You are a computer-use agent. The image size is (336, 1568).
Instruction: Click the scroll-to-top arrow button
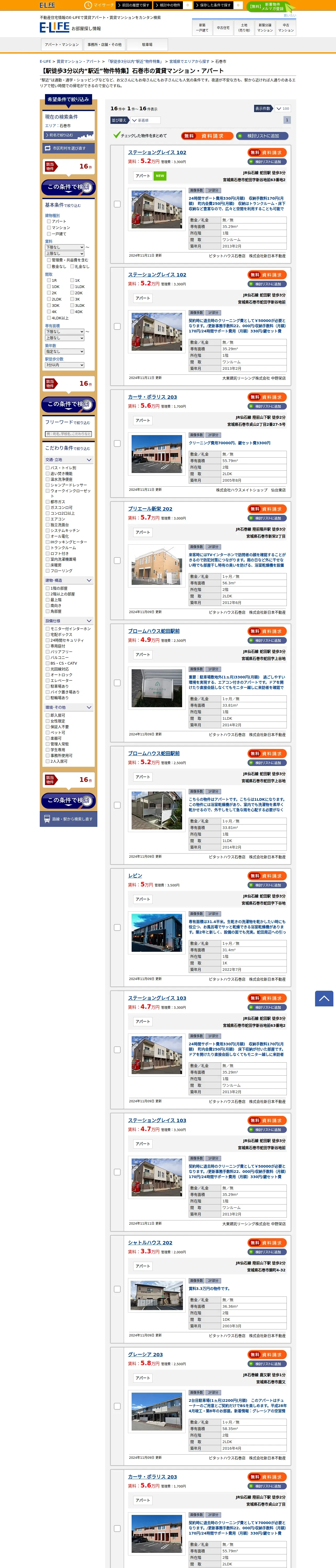(x=324, y=998)
